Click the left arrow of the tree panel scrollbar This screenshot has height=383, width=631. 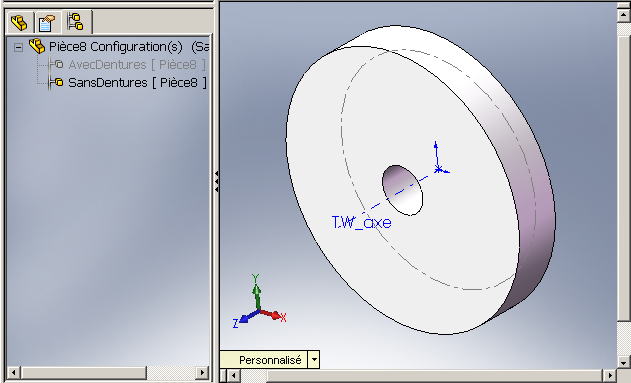(13, 373)
